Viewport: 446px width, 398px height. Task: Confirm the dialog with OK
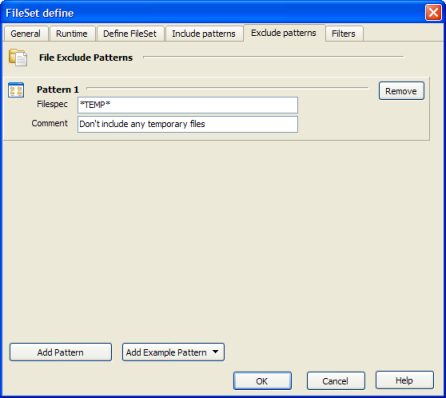[x=262, y=381]
